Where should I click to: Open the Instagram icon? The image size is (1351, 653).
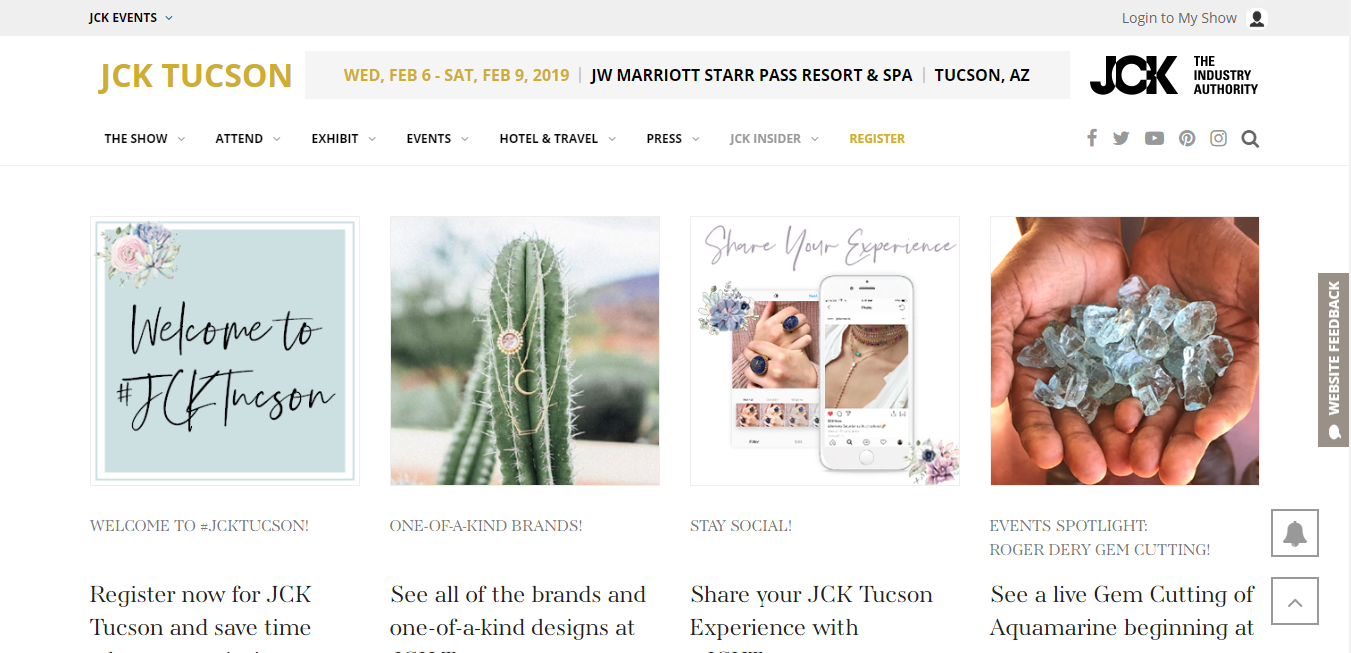(x=1218, y=138)
